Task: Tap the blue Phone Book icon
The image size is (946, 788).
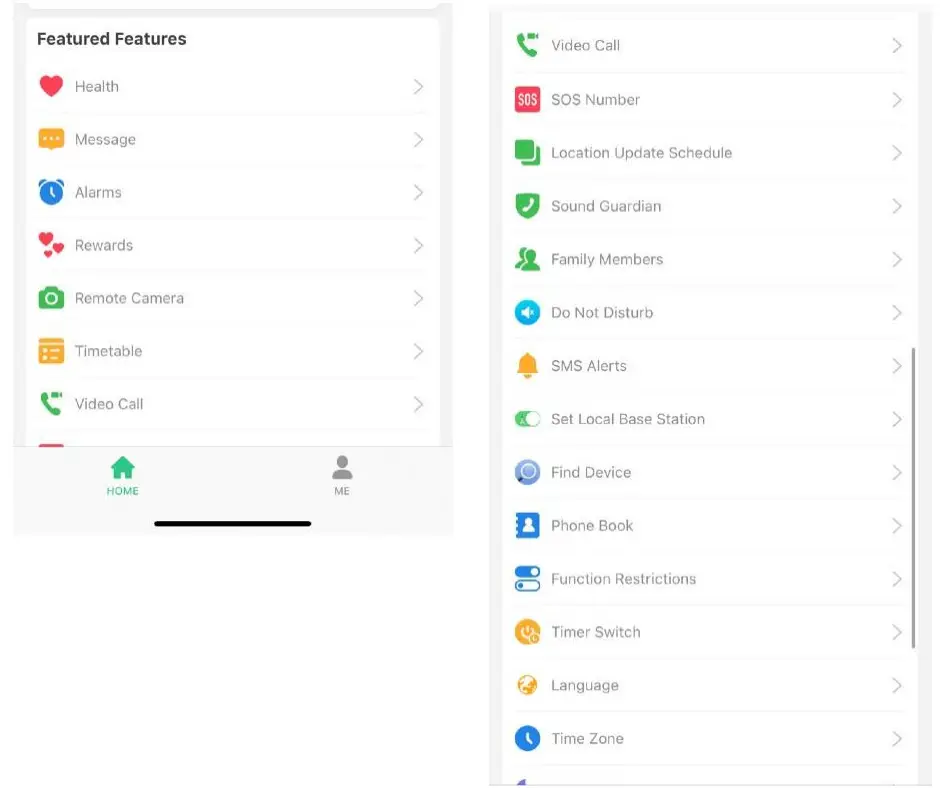Action: (527, 526)
